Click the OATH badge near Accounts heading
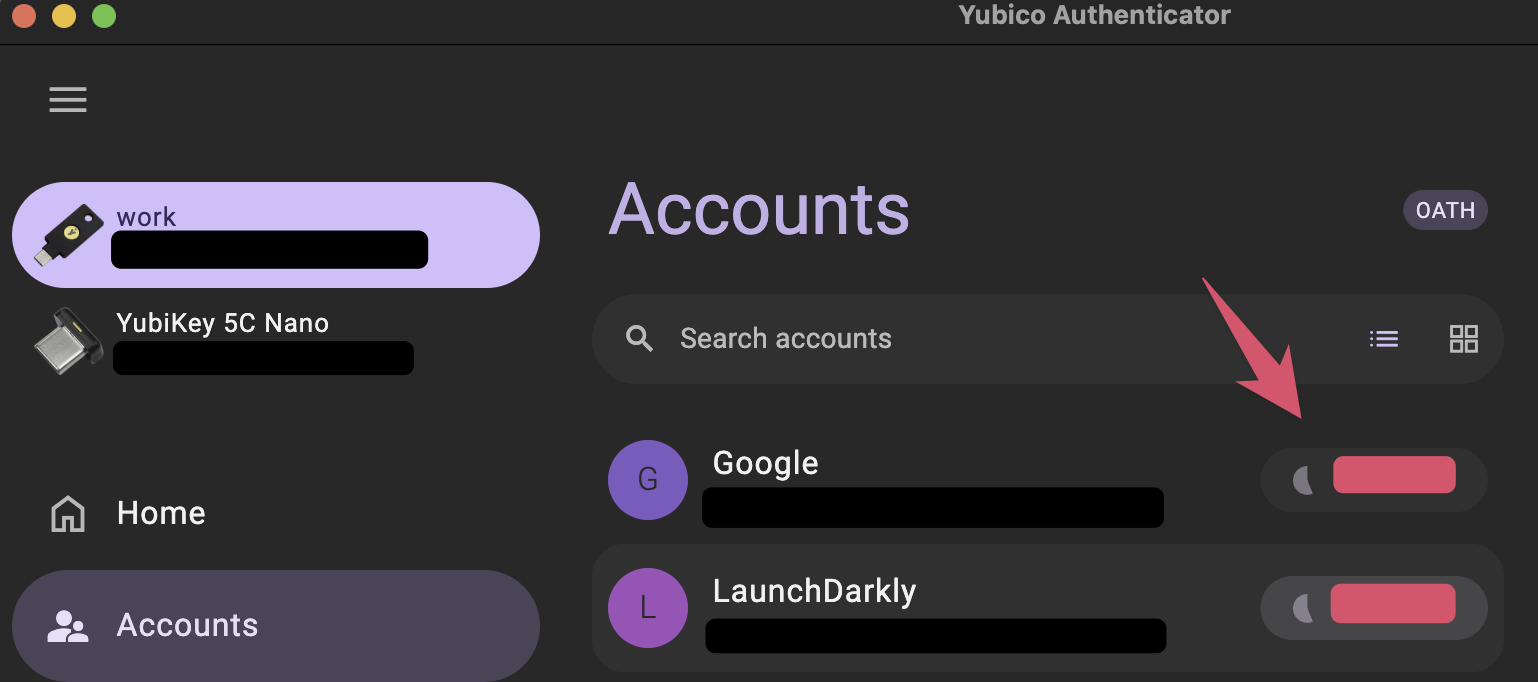This screenshot has width=1538, height=682. (x=1446, y=210)
